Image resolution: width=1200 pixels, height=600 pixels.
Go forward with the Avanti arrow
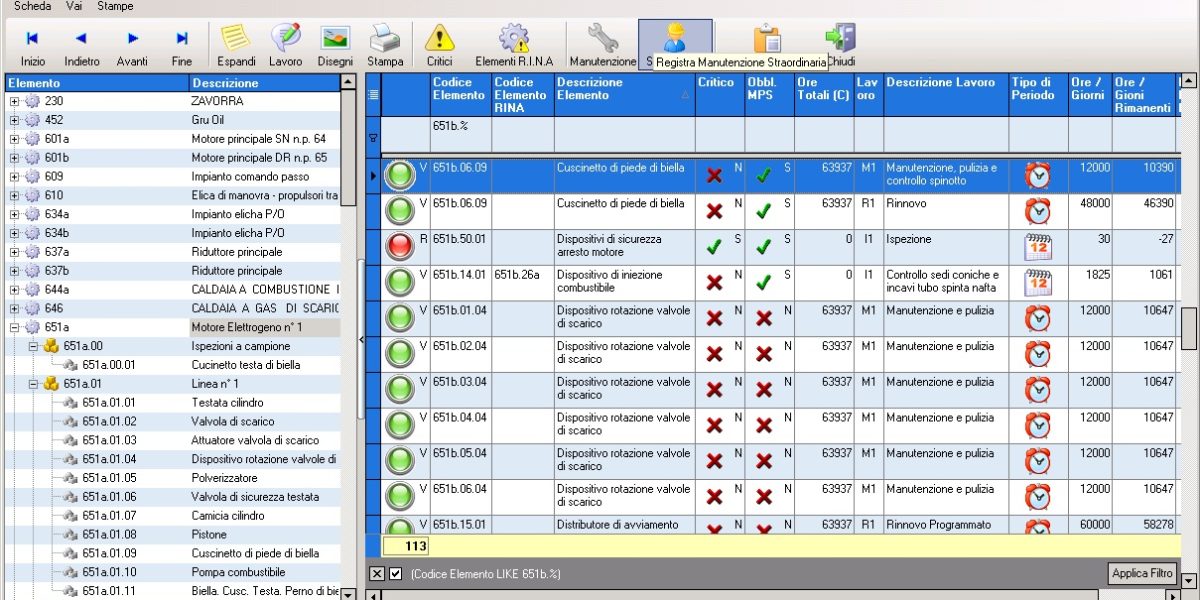(132, 45)
